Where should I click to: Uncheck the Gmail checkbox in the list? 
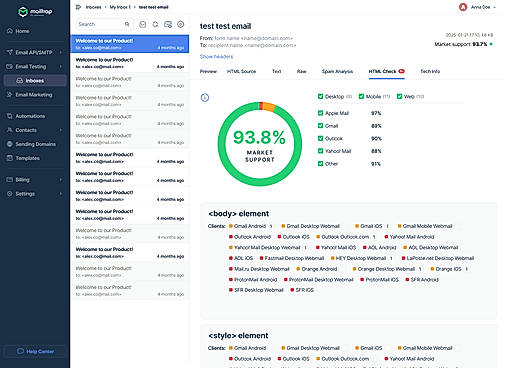(x=320, y=126)
